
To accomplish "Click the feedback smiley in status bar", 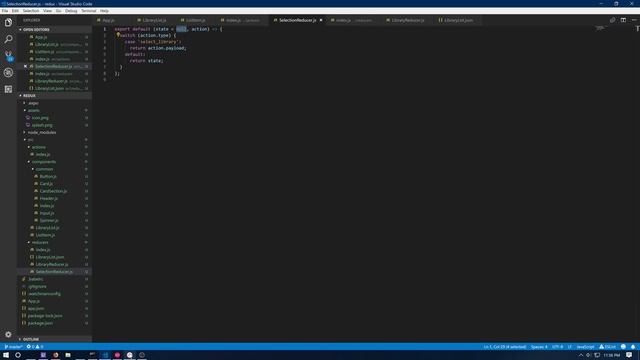I will (x=623, y=347).
